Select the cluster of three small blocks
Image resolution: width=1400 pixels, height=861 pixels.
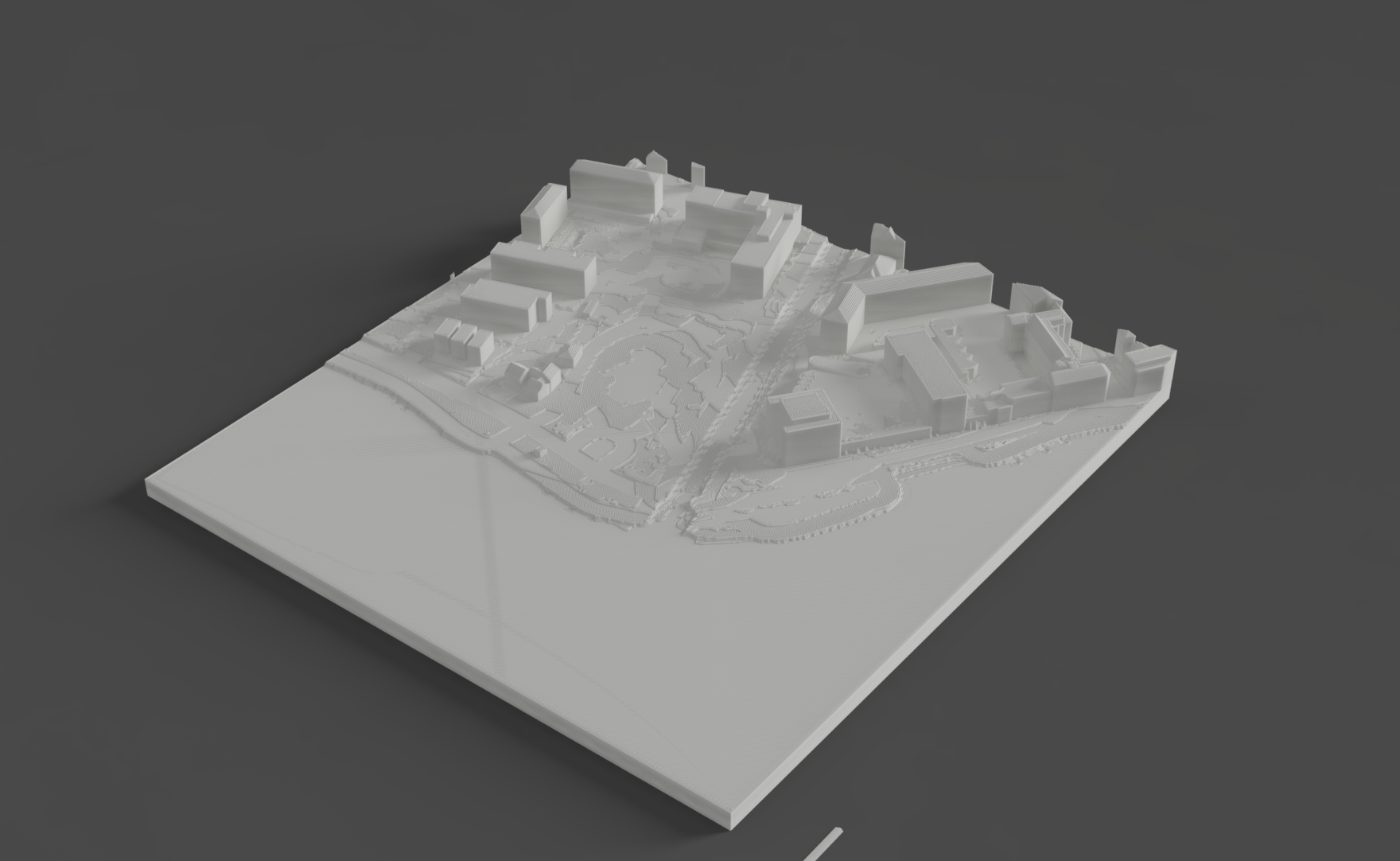pos(463,341)
